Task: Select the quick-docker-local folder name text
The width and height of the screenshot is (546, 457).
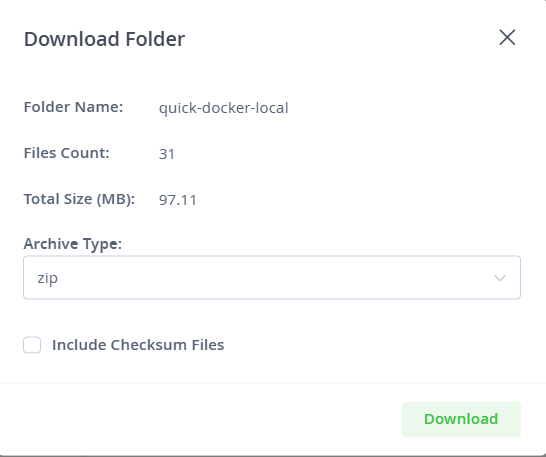Action: pos(224,108)
